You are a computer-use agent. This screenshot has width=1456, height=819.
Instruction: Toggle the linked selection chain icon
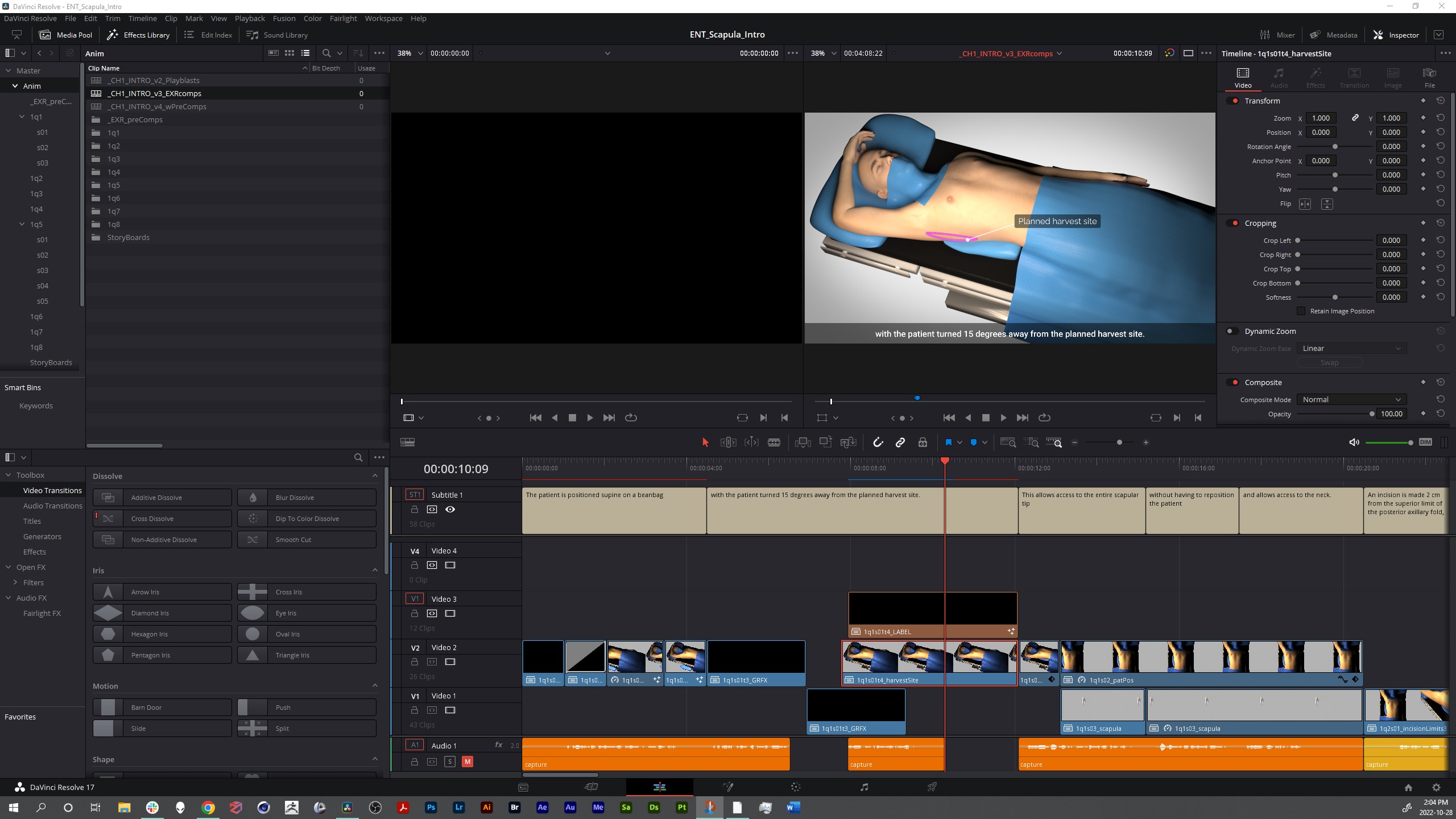pyautogui.click(x=900, y=442)
